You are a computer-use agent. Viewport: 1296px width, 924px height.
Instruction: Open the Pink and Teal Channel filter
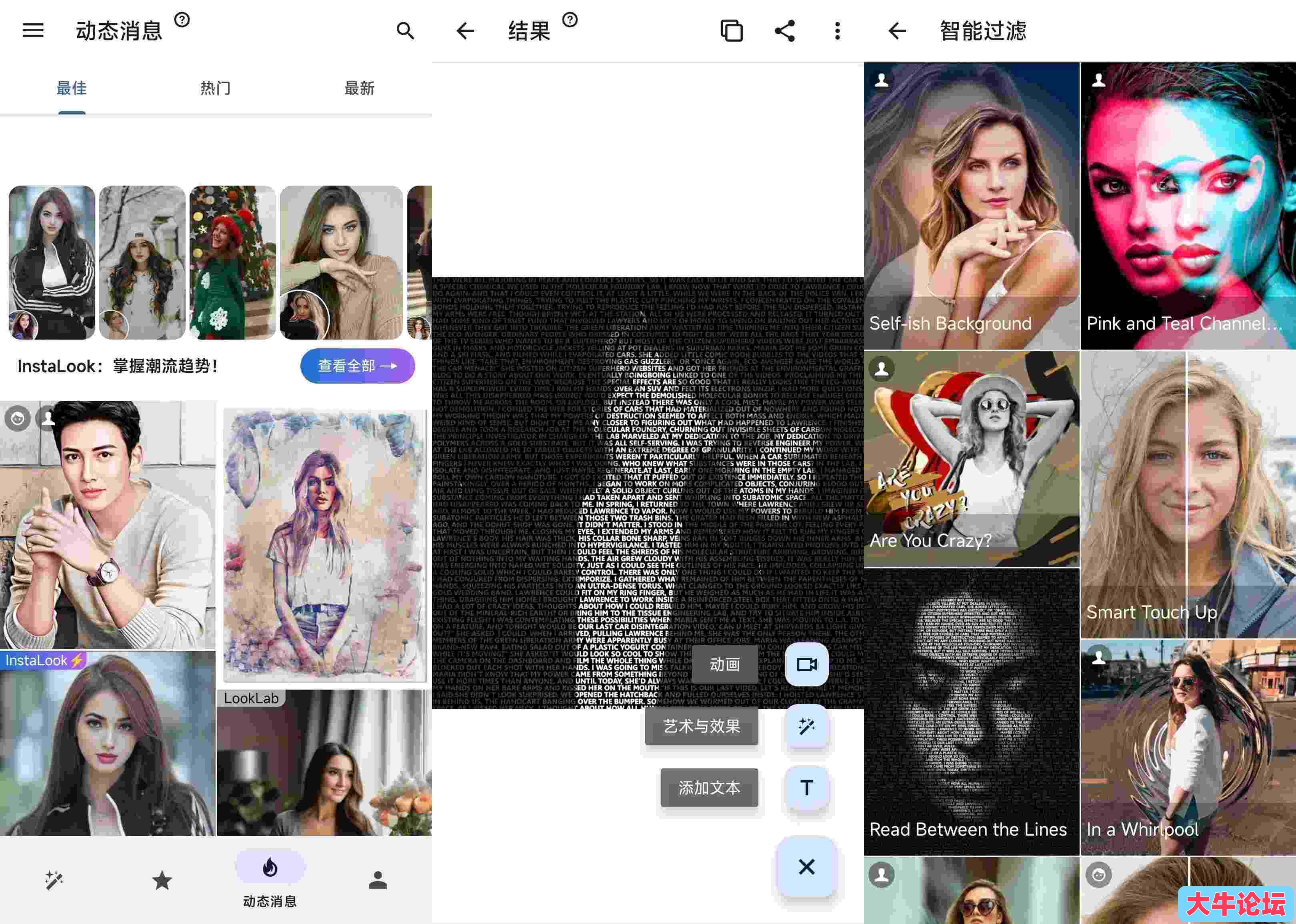tap(1188, 205)
